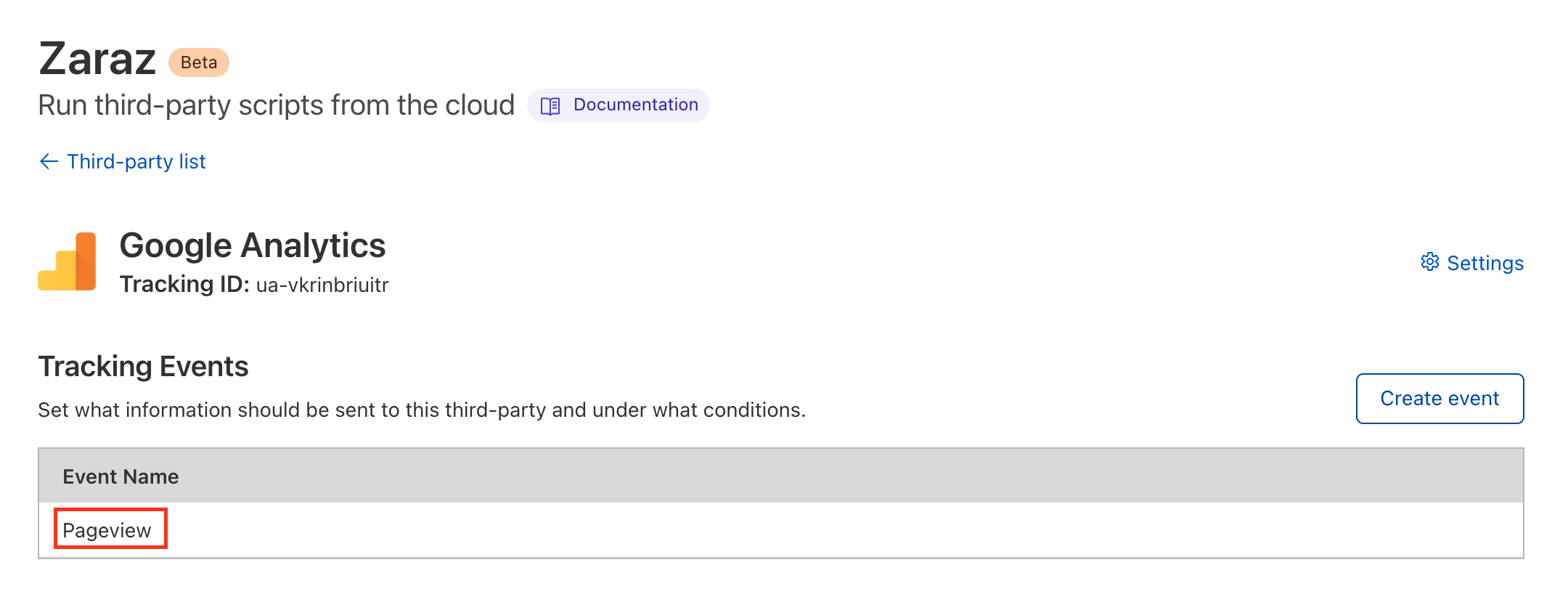
Task: Select the Event Name column header
Action: (121, 476)
